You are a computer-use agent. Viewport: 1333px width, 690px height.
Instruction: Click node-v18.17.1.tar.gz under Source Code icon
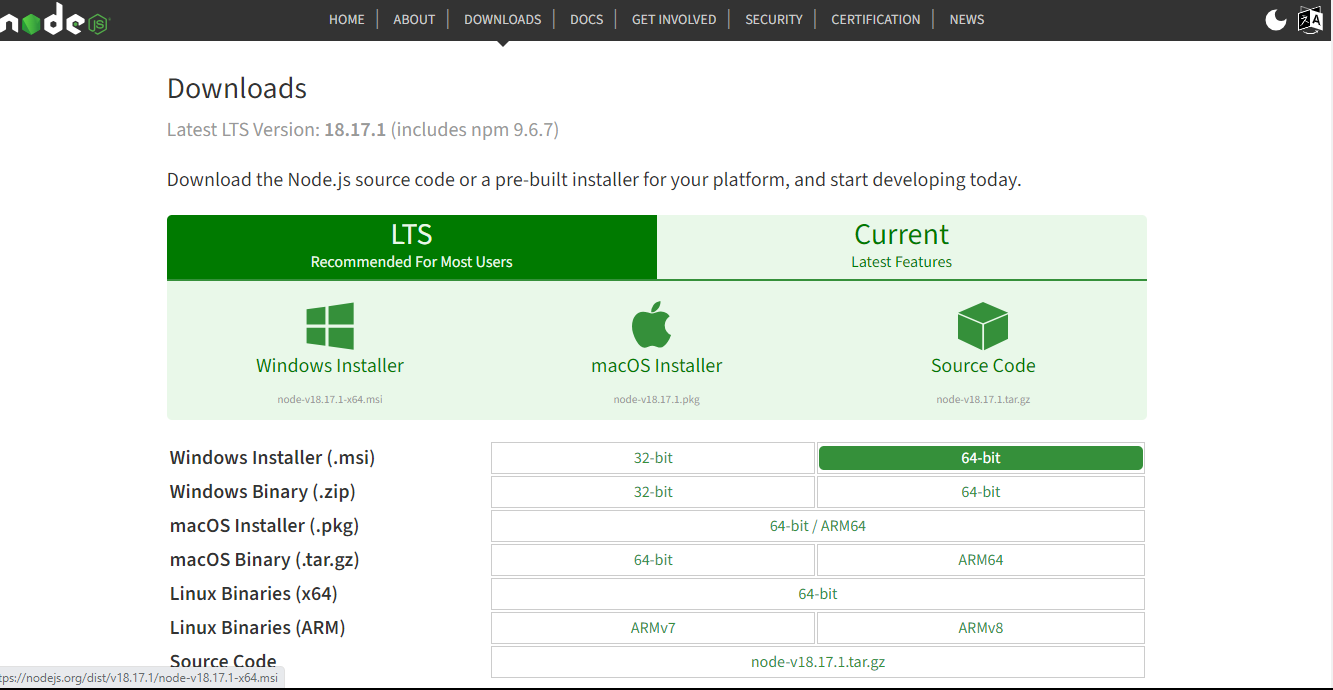click(983, 399)
